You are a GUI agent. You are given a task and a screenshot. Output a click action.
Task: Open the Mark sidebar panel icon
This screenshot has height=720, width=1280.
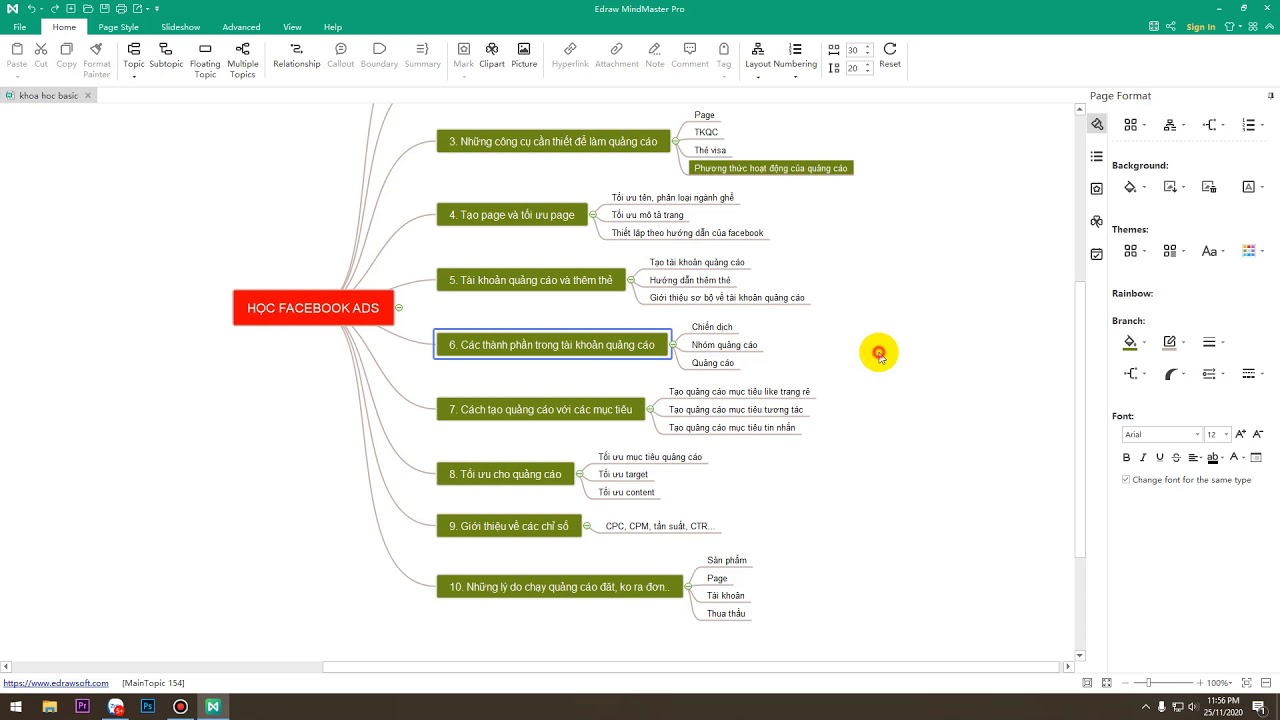click(1097, 189)
